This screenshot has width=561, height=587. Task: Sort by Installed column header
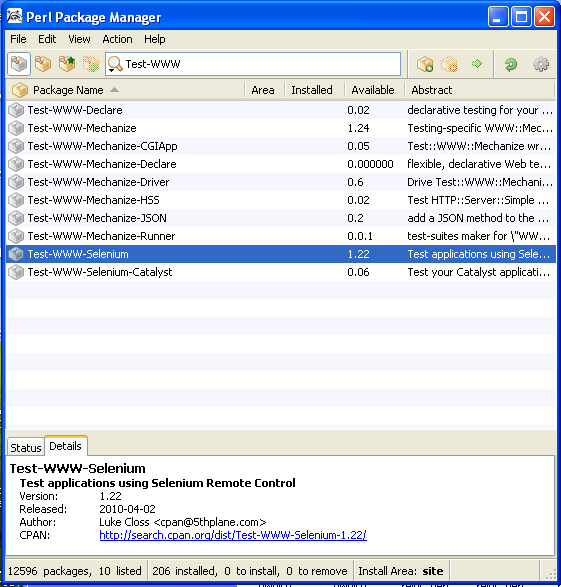(314, 90)
